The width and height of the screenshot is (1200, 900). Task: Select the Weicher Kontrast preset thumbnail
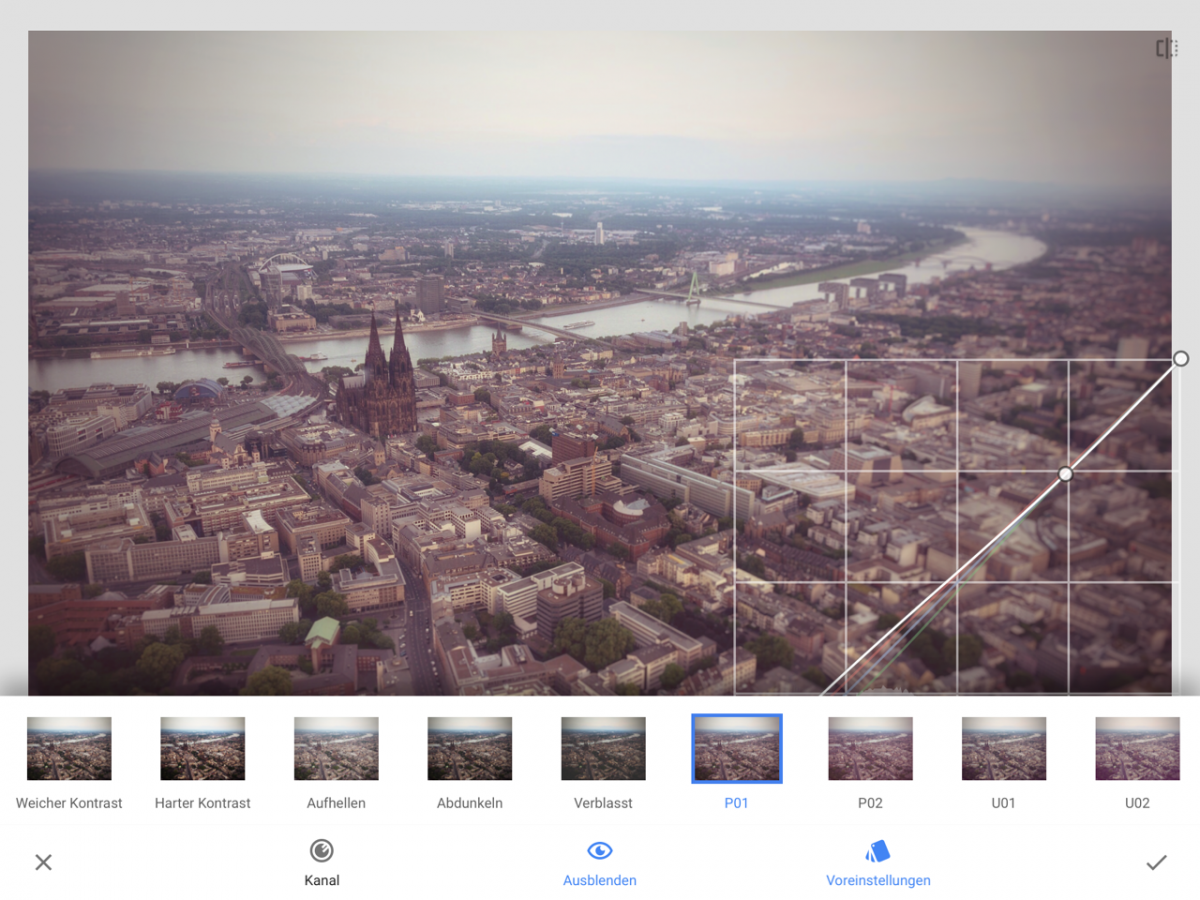click(x=69, y=749)
